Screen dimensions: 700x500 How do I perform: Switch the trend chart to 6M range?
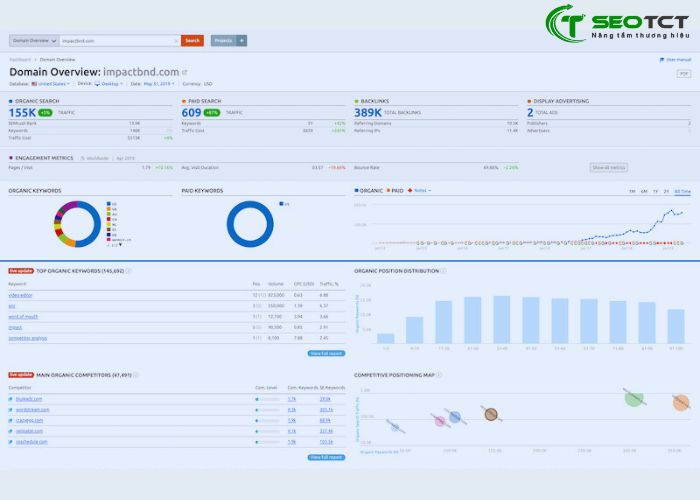point(644,192)
